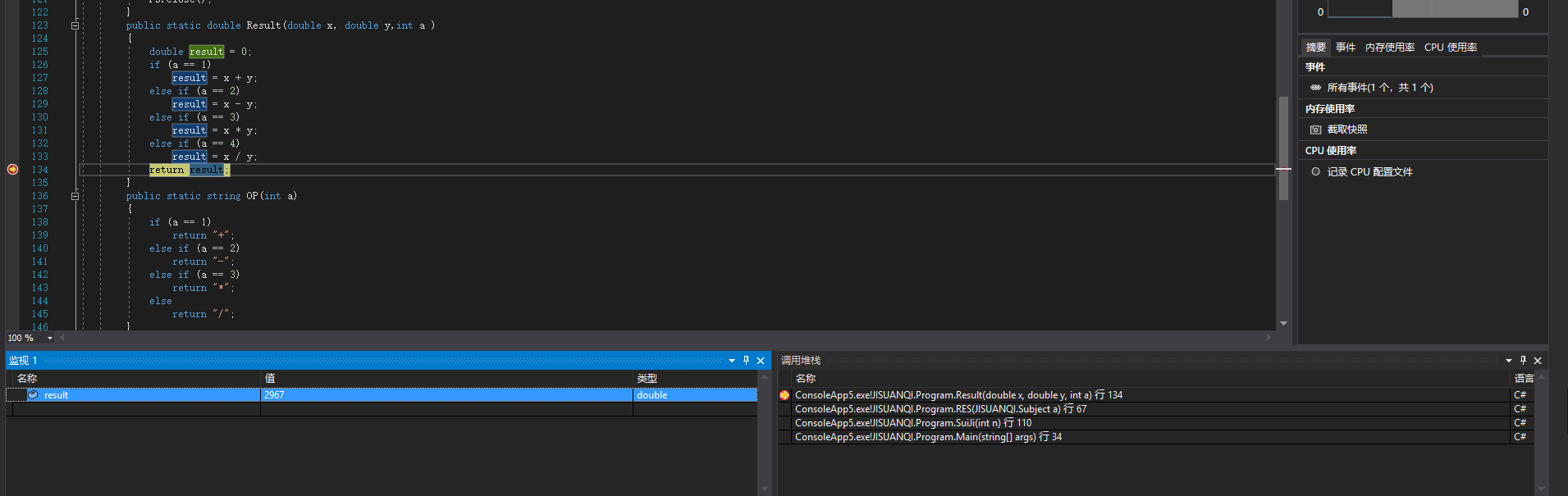This screenshot has height=496, width=1568.
Task: Click the 名称 column header in call stack
Action: 806,379
